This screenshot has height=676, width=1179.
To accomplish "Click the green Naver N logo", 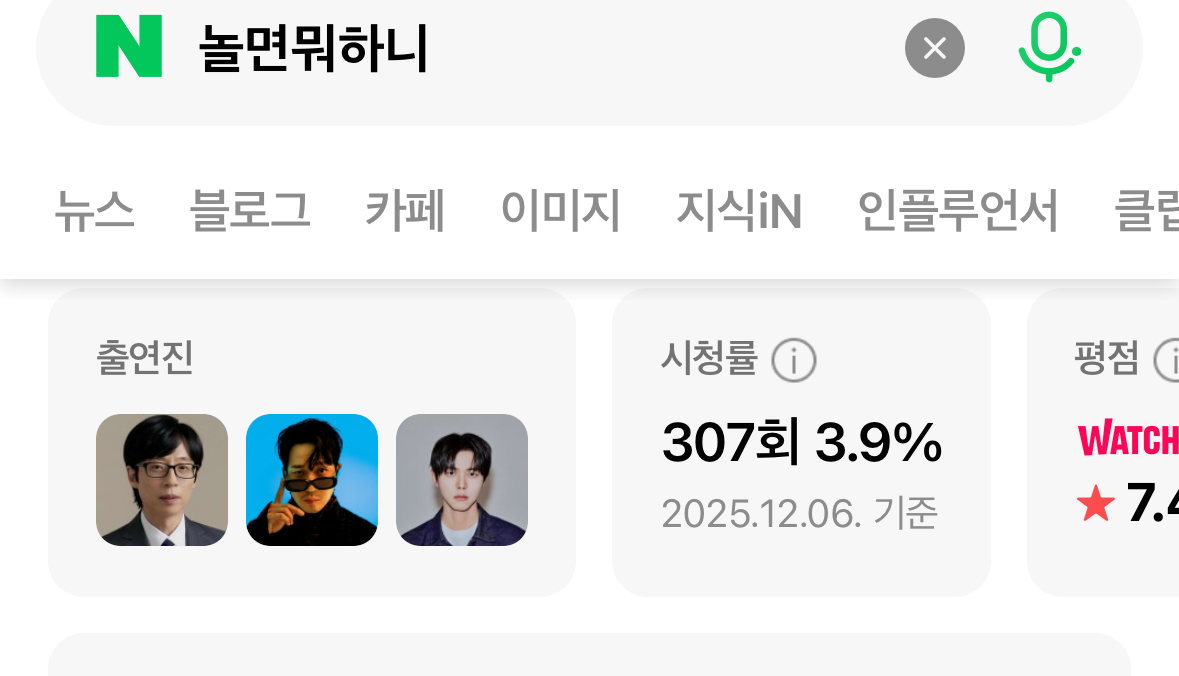I will point(129,47).
